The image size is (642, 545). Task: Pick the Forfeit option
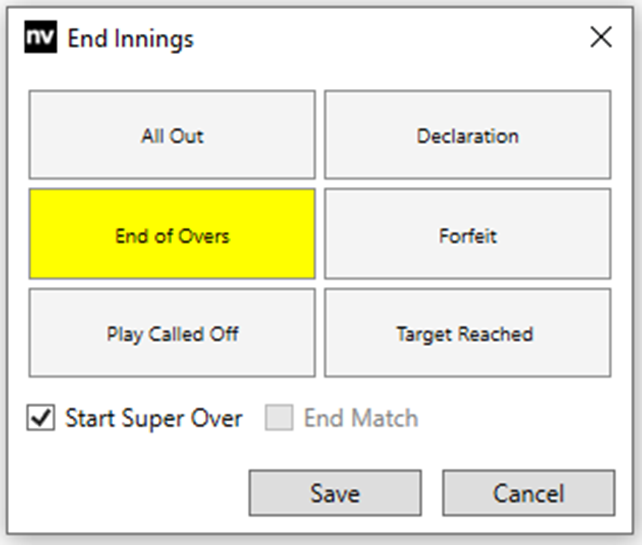pos(467,236)
